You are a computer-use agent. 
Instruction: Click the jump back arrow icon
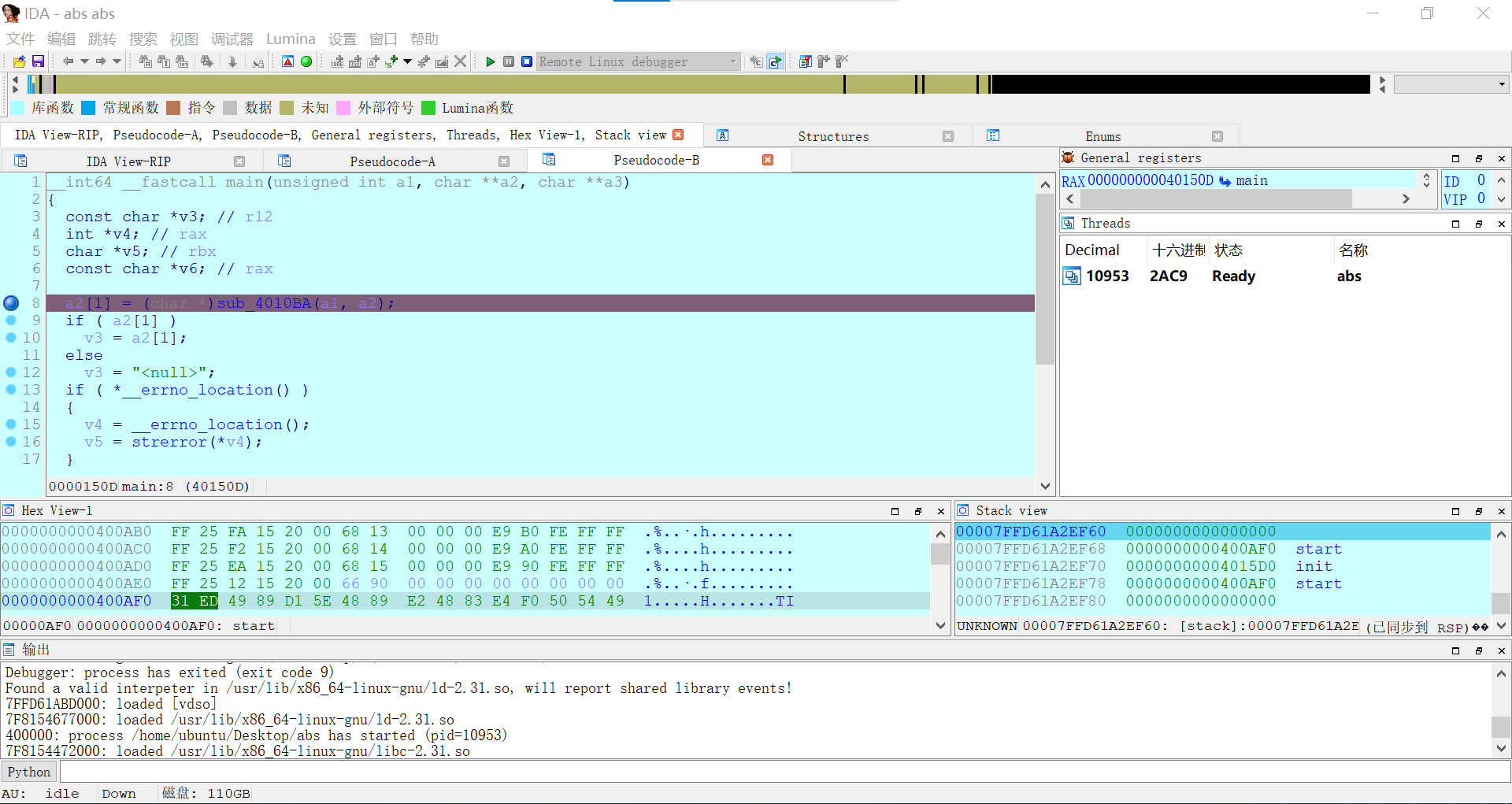[x=69, y=61]
